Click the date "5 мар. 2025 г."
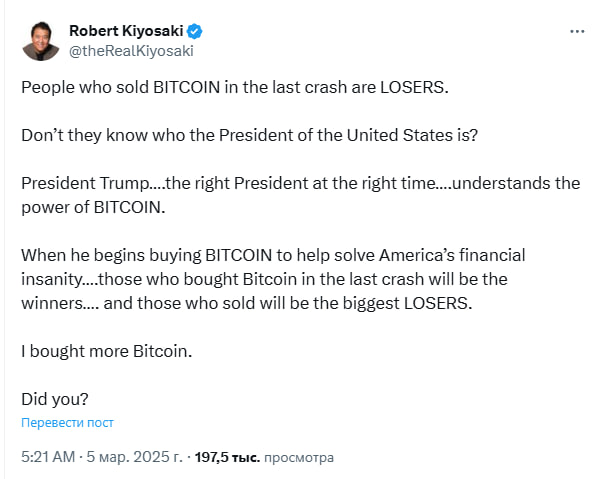The width and height of the screenshot is (603, 479). pos(134,457)
